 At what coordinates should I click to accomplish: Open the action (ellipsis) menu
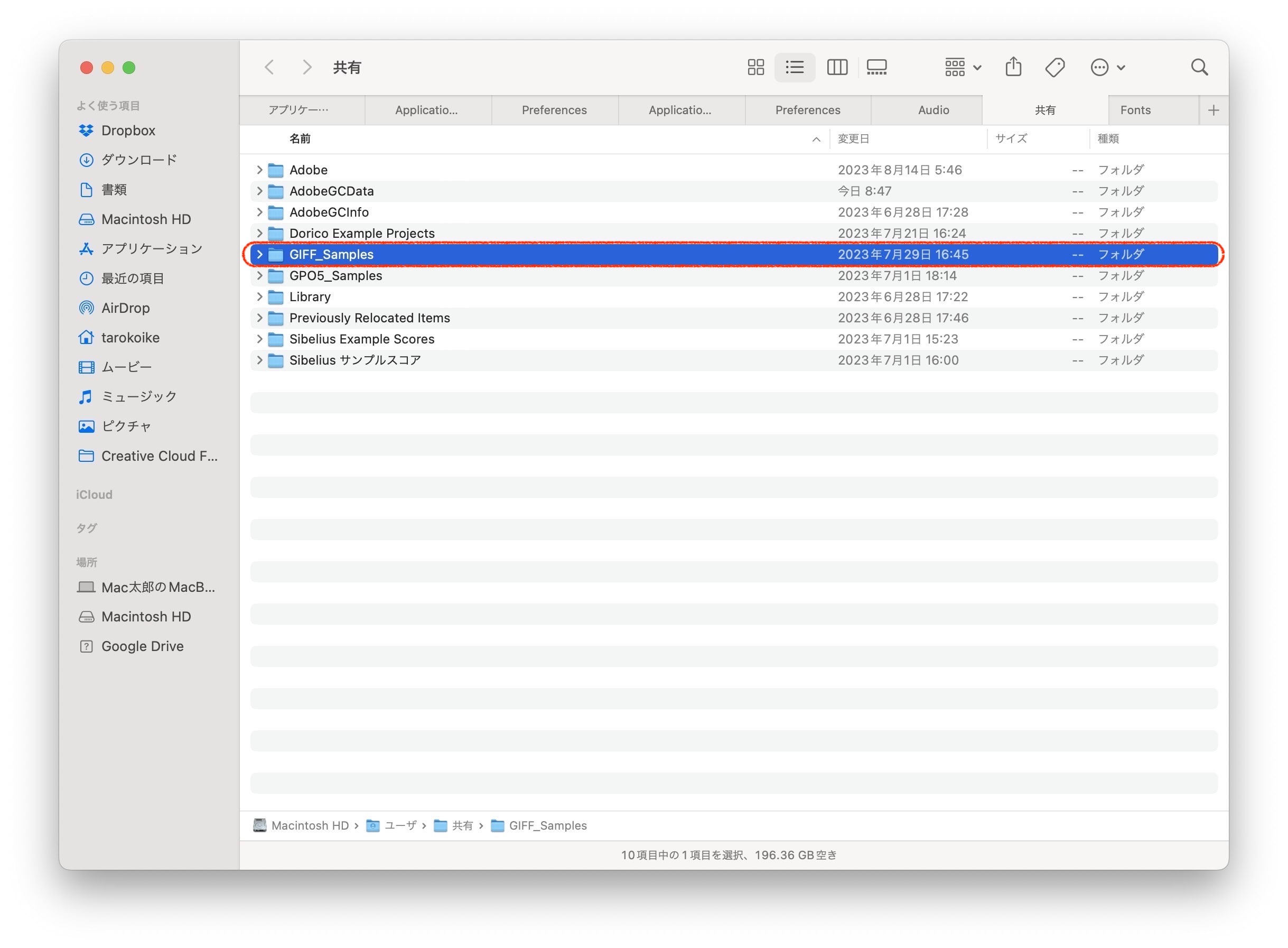click(1107, 67)
